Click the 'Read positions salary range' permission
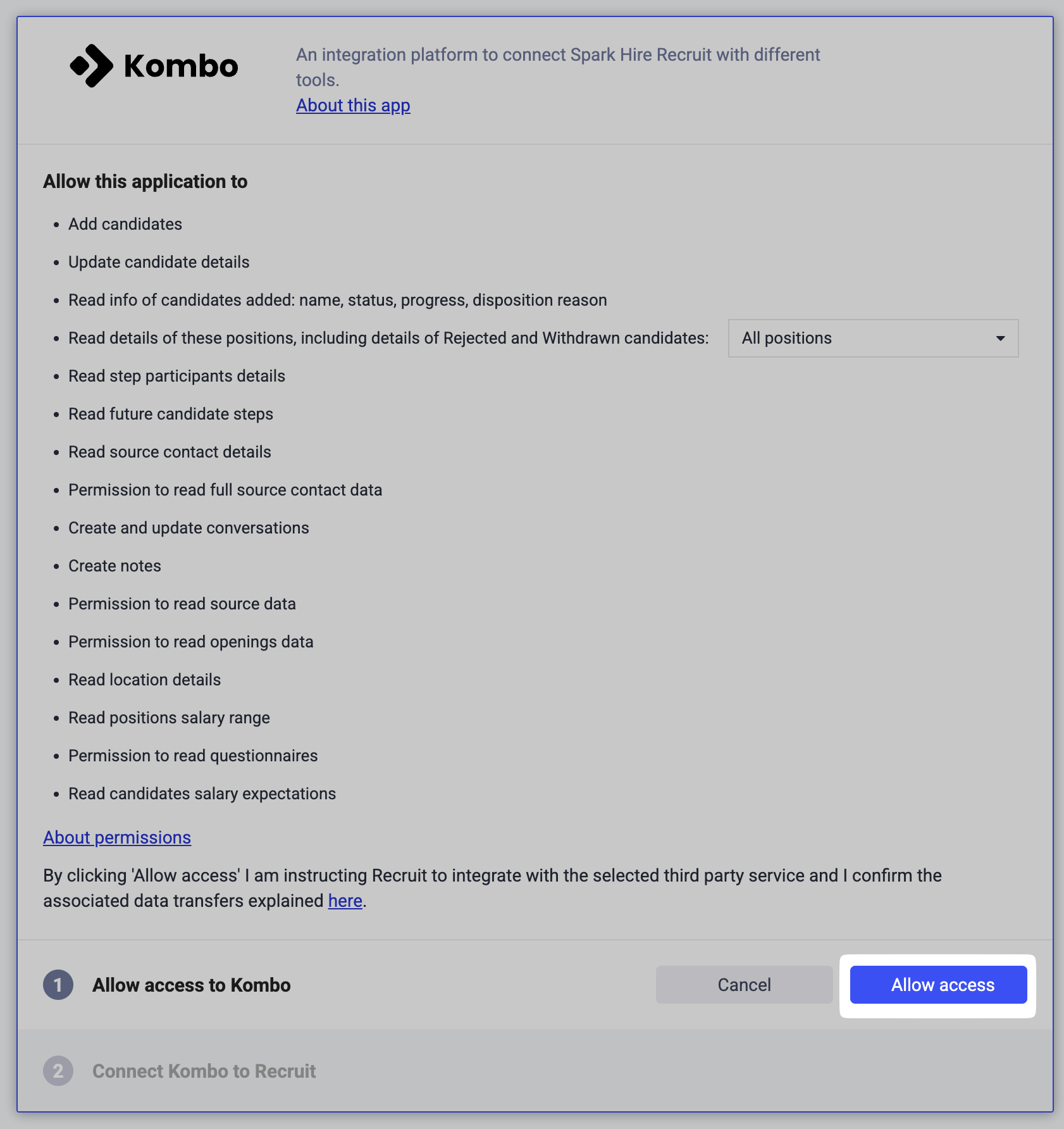 pos(169,718)
